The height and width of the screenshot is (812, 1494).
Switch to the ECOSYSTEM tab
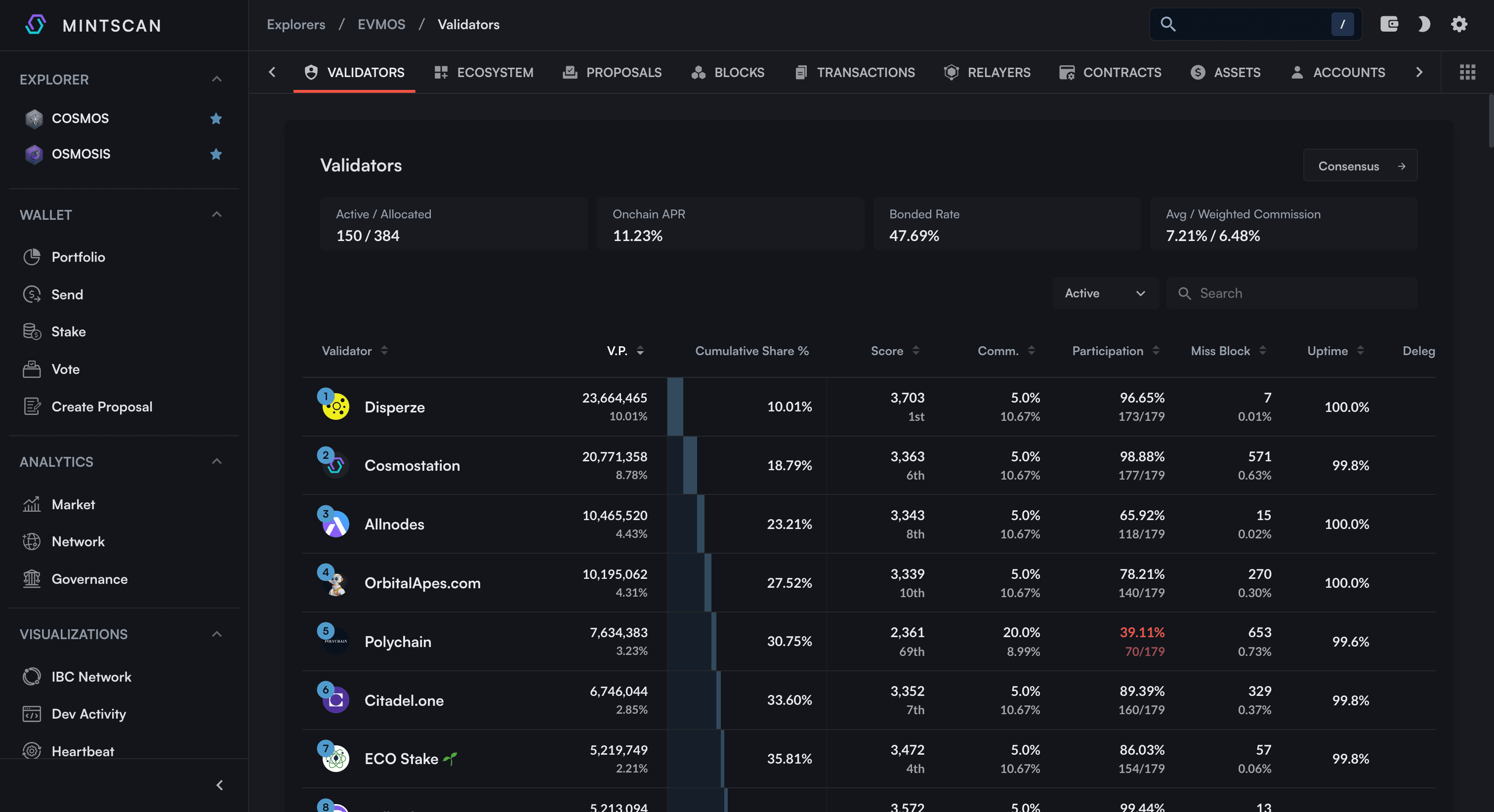[484, 73]
